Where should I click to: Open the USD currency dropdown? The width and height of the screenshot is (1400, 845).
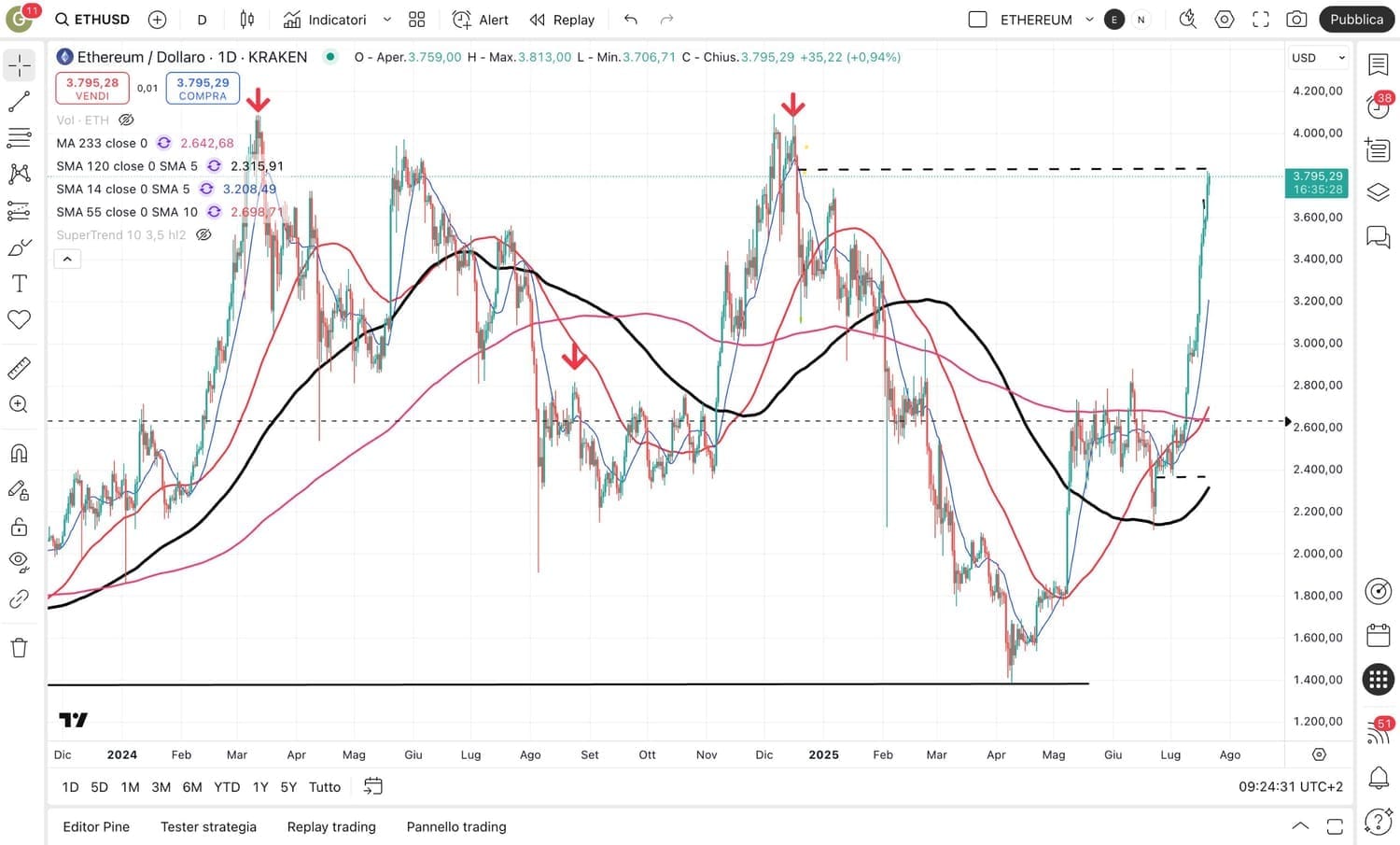tap(1318, 58)
